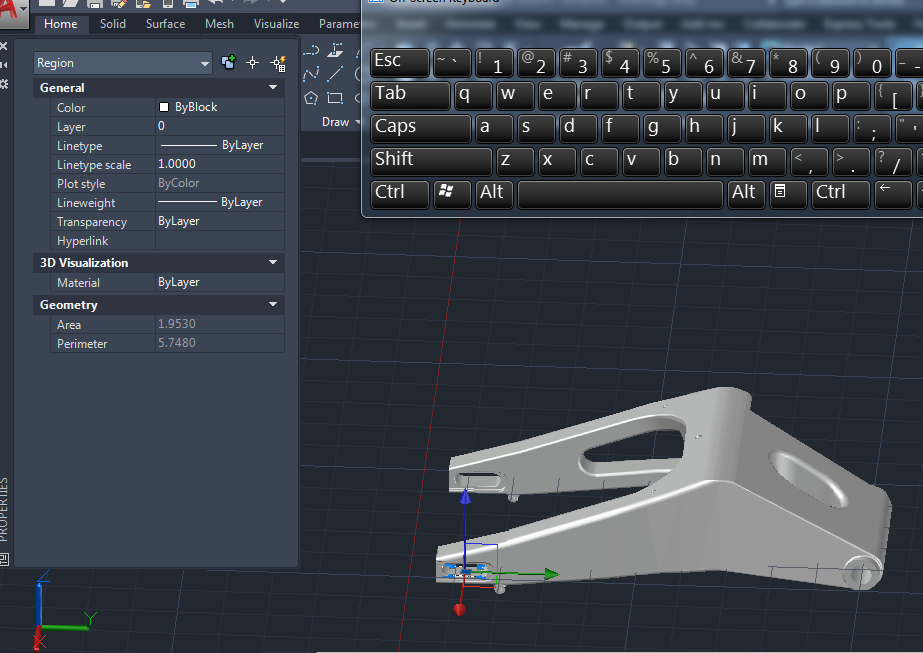This screenshot has width=923, height=653.
Task: Select the Planar Surface tool icon
Action: 335,51
